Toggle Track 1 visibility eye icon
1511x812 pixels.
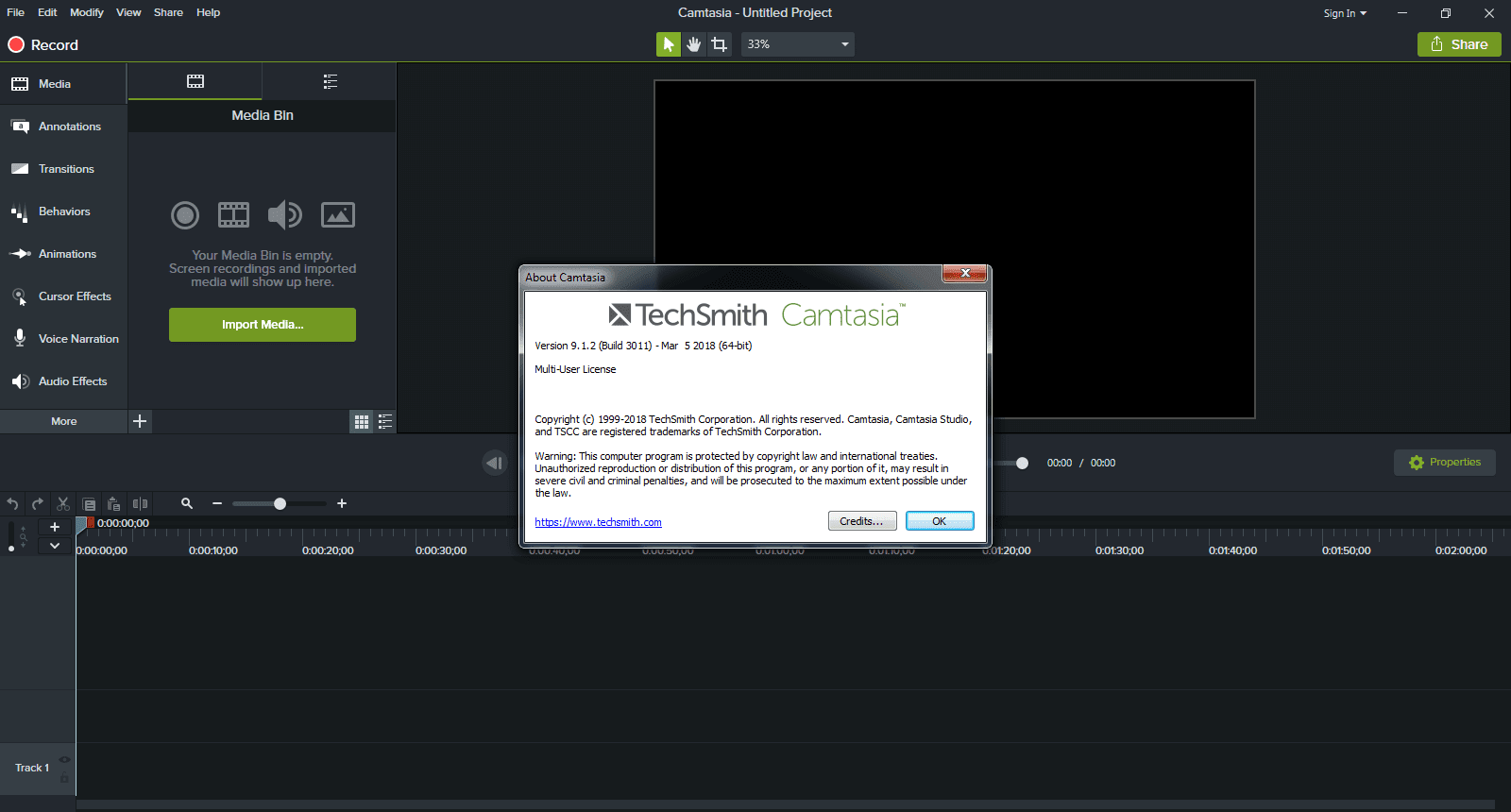coord(64,759)
